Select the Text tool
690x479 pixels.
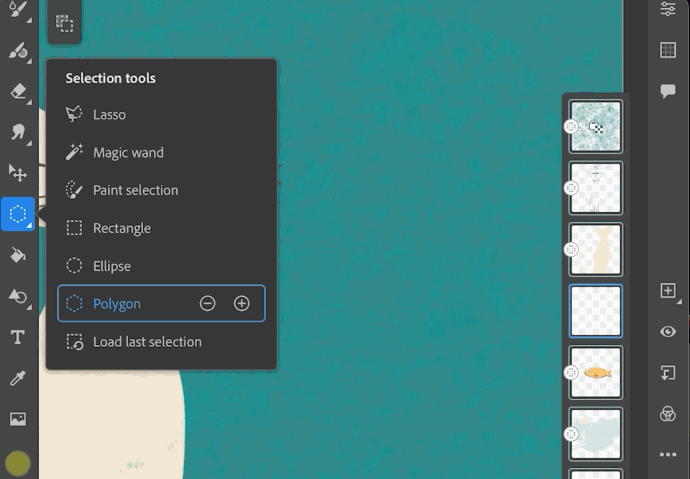tap(18, 337)
